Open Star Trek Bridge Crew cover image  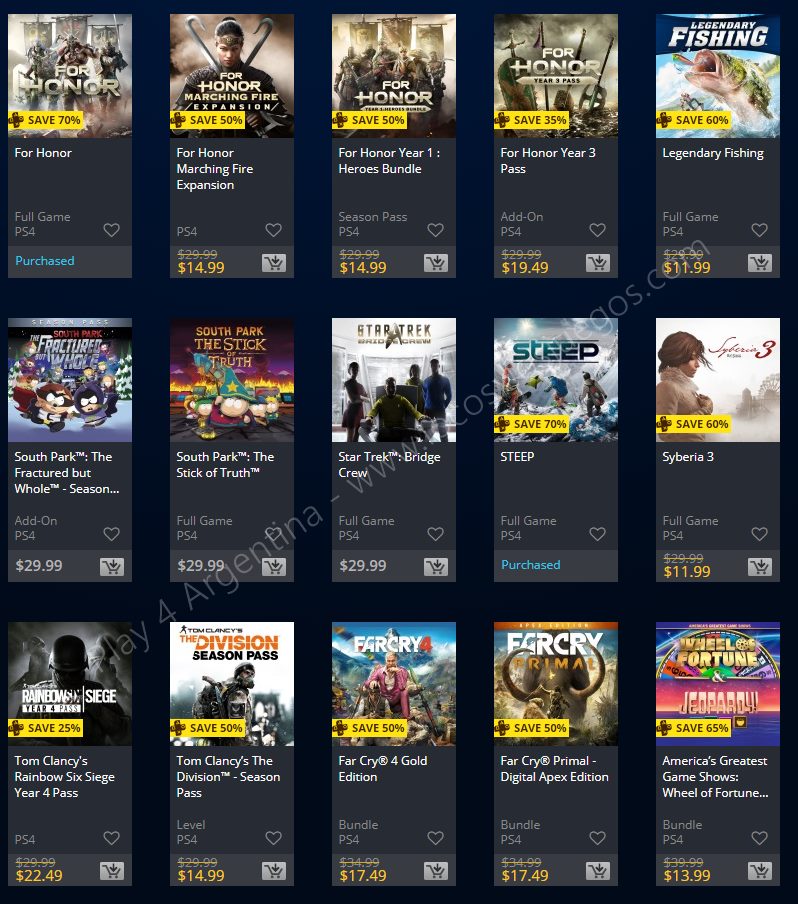(x=394, y=380)
